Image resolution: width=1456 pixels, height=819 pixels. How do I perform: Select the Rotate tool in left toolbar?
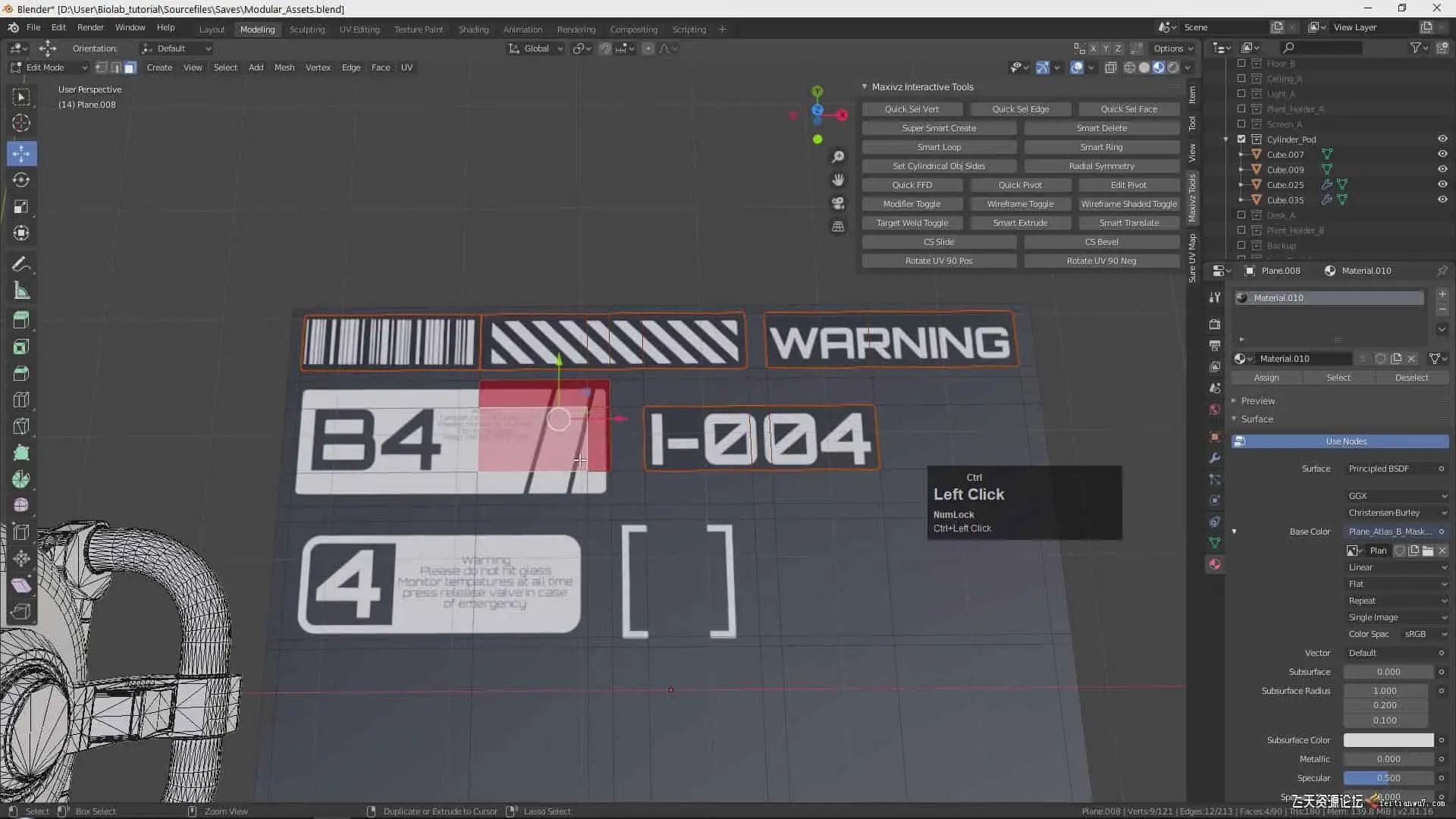coord(21,180)
